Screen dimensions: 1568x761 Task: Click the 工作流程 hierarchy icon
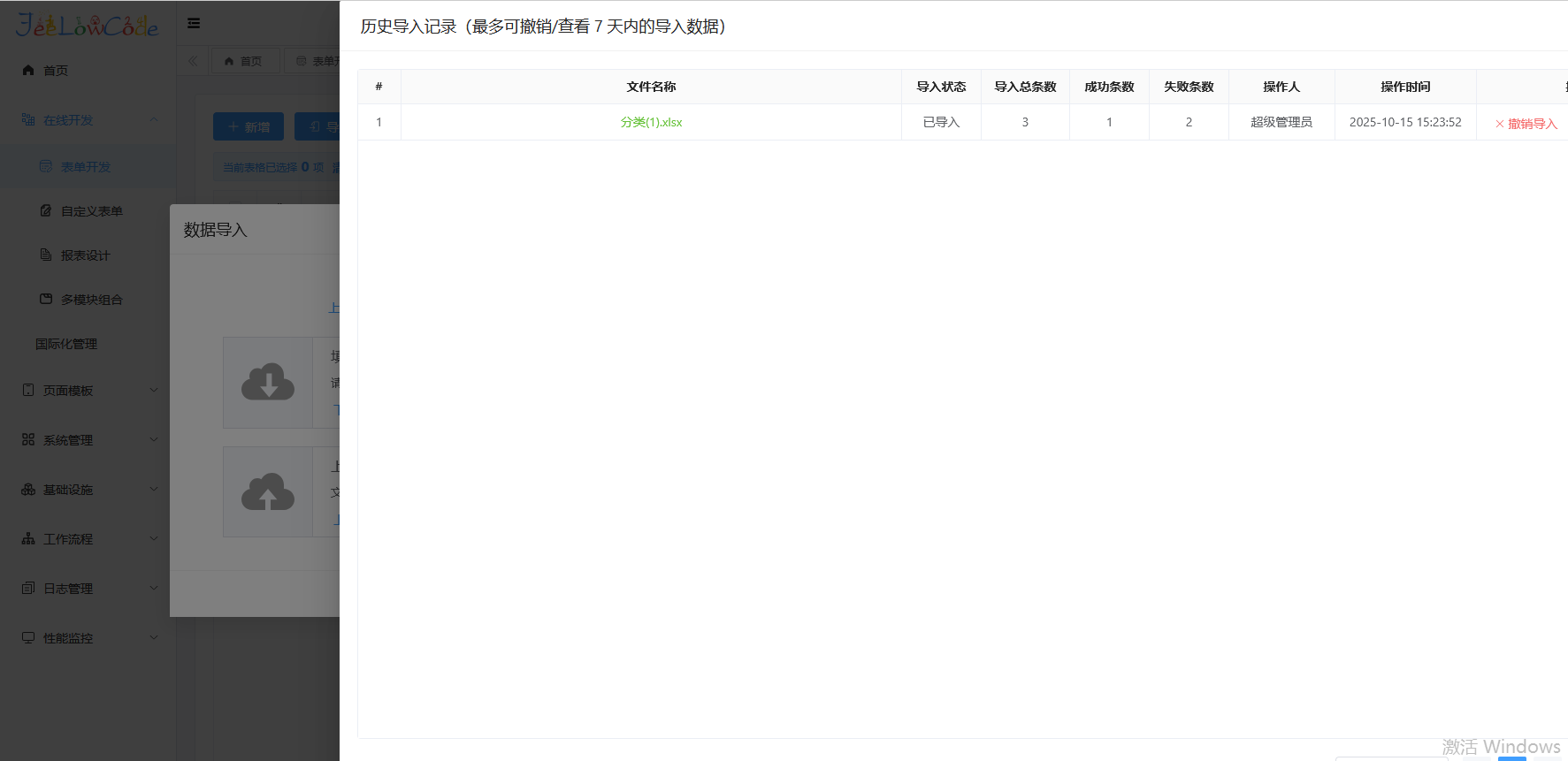tap(28, 538)
